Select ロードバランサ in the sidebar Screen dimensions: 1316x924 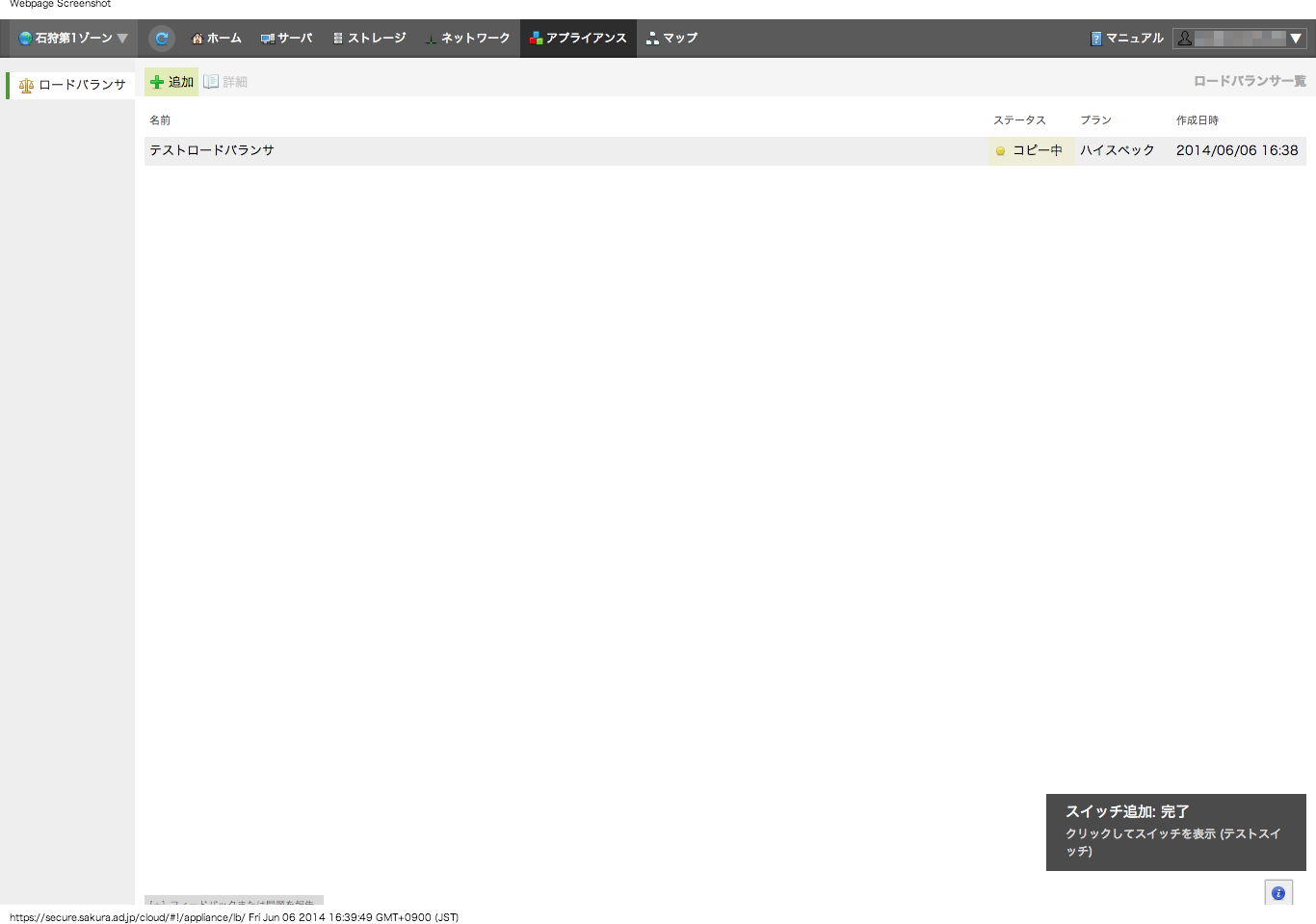[72, 85]
